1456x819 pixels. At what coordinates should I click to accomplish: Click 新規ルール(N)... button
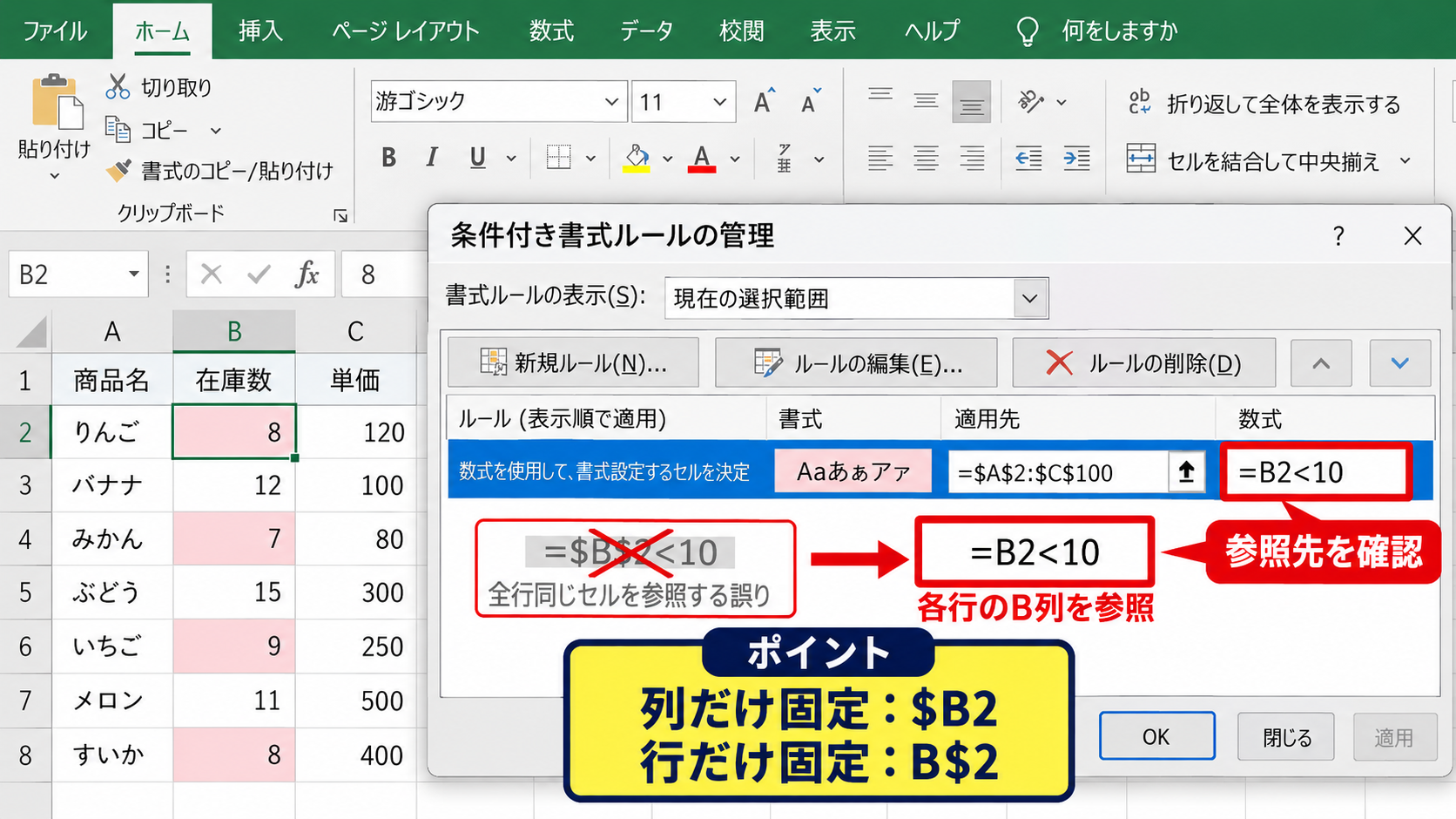tap(573, 362)
